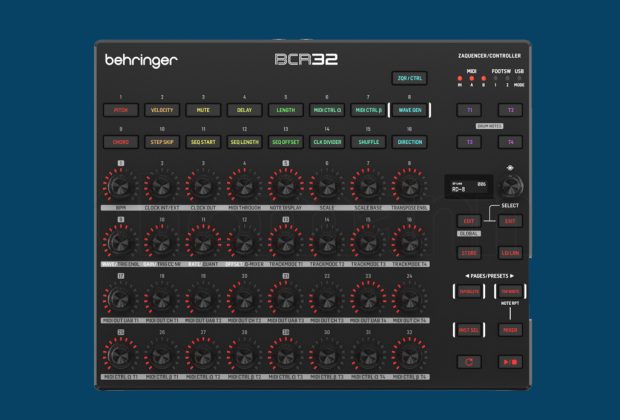
Task: Click knob 25 labeled MIDI CTRL α T1
Action: (x=120, y=356)
